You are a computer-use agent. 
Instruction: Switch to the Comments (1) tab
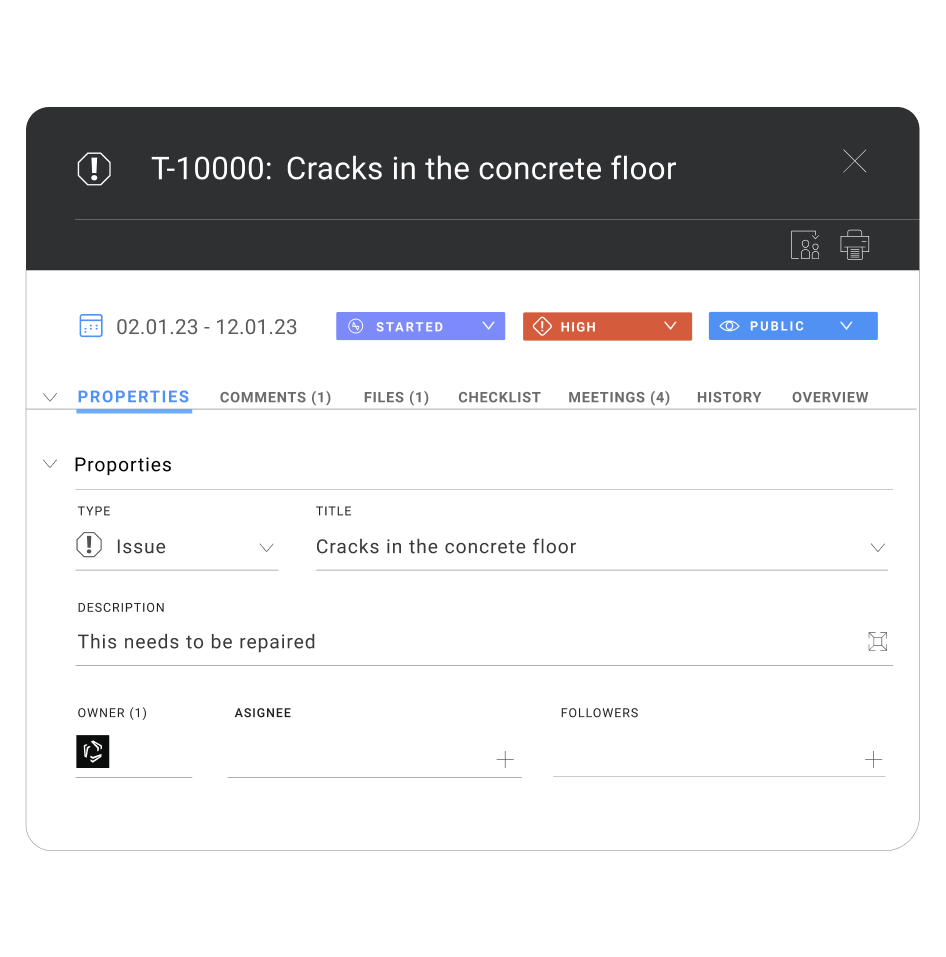pos(275,397)
